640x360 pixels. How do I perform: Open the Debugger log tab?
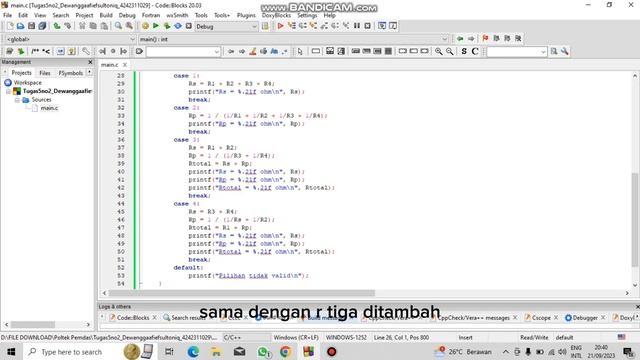(x=585, y=318)
